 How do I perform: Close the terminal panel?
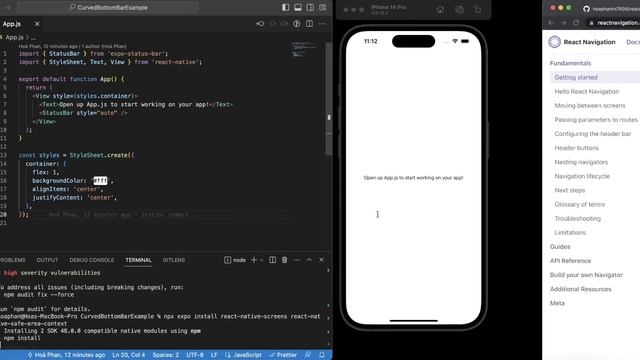322,260
